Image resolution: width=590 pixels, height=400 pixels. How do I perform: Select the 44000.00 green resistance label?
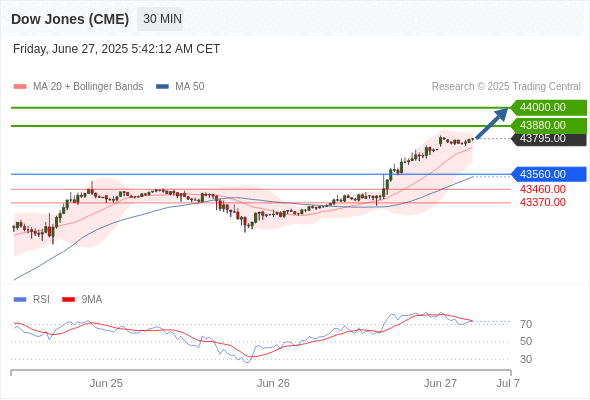pos(549,108)
